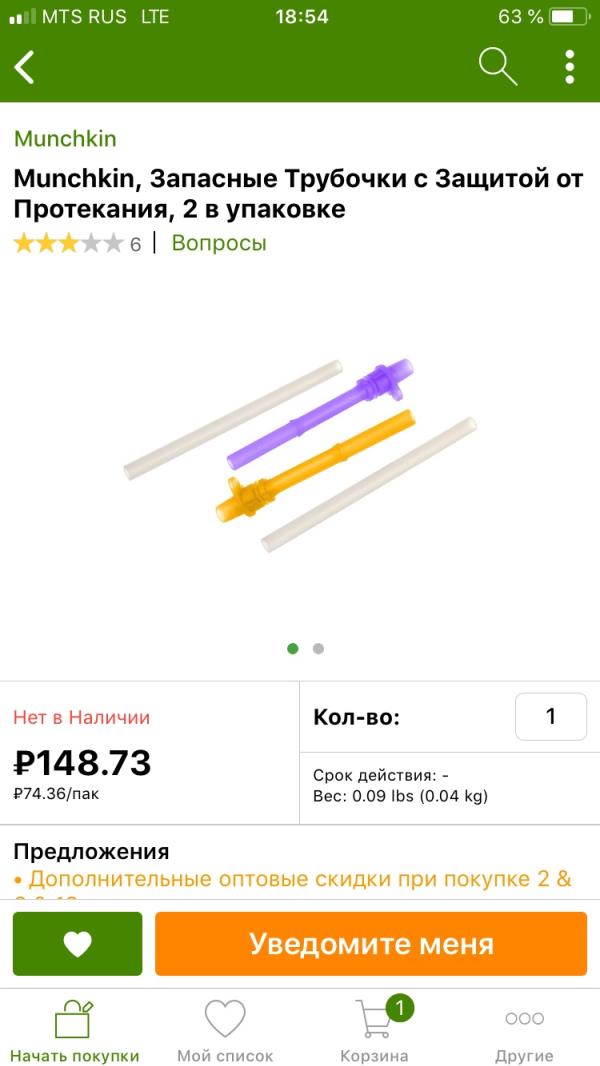Screen dimensions: 600x1066
Task: Switch to the Мой список tab label
Action: [225, 1056]
